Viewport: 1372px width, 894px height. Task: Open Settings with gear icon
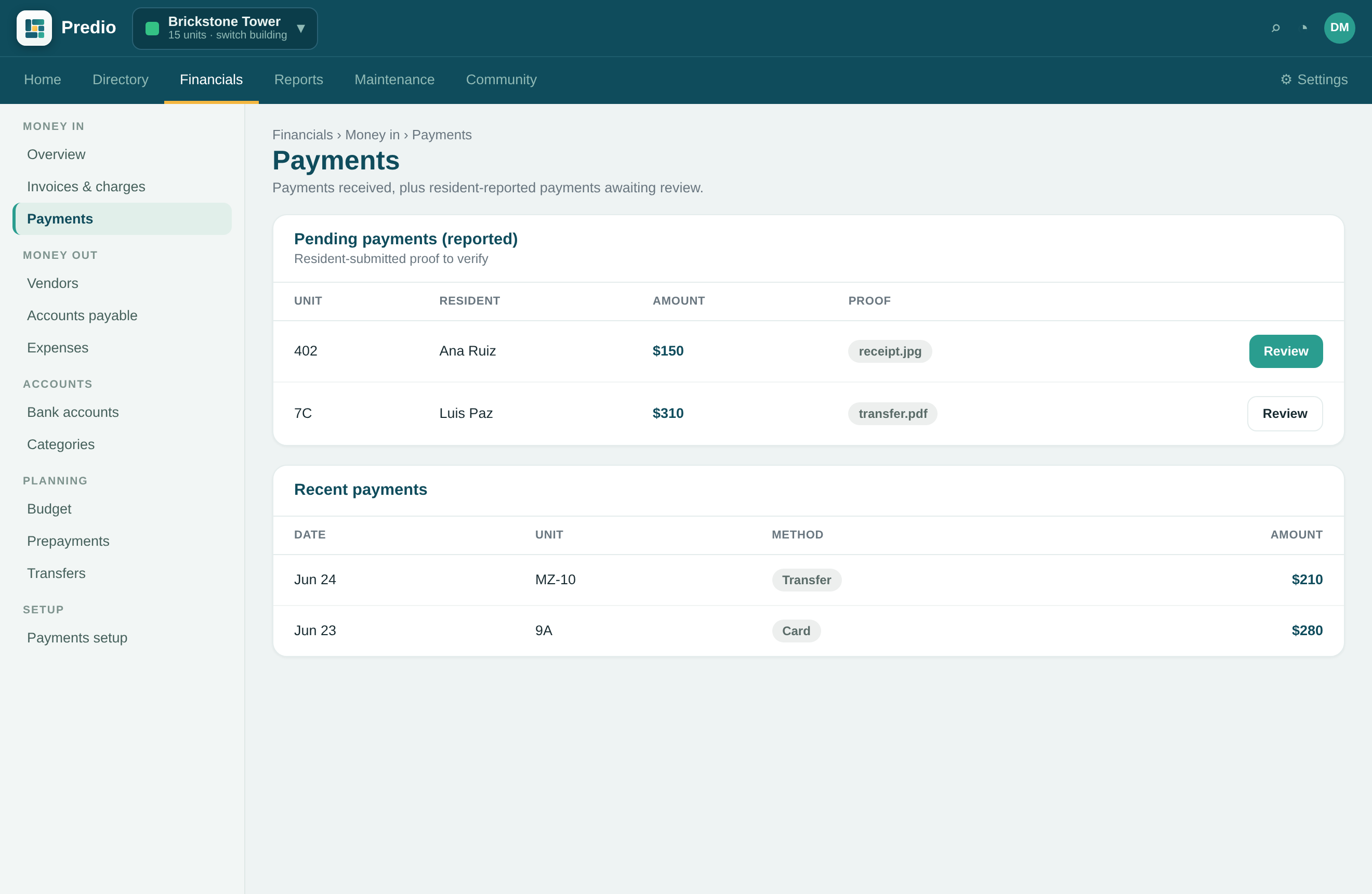(x=1314, y=80)
